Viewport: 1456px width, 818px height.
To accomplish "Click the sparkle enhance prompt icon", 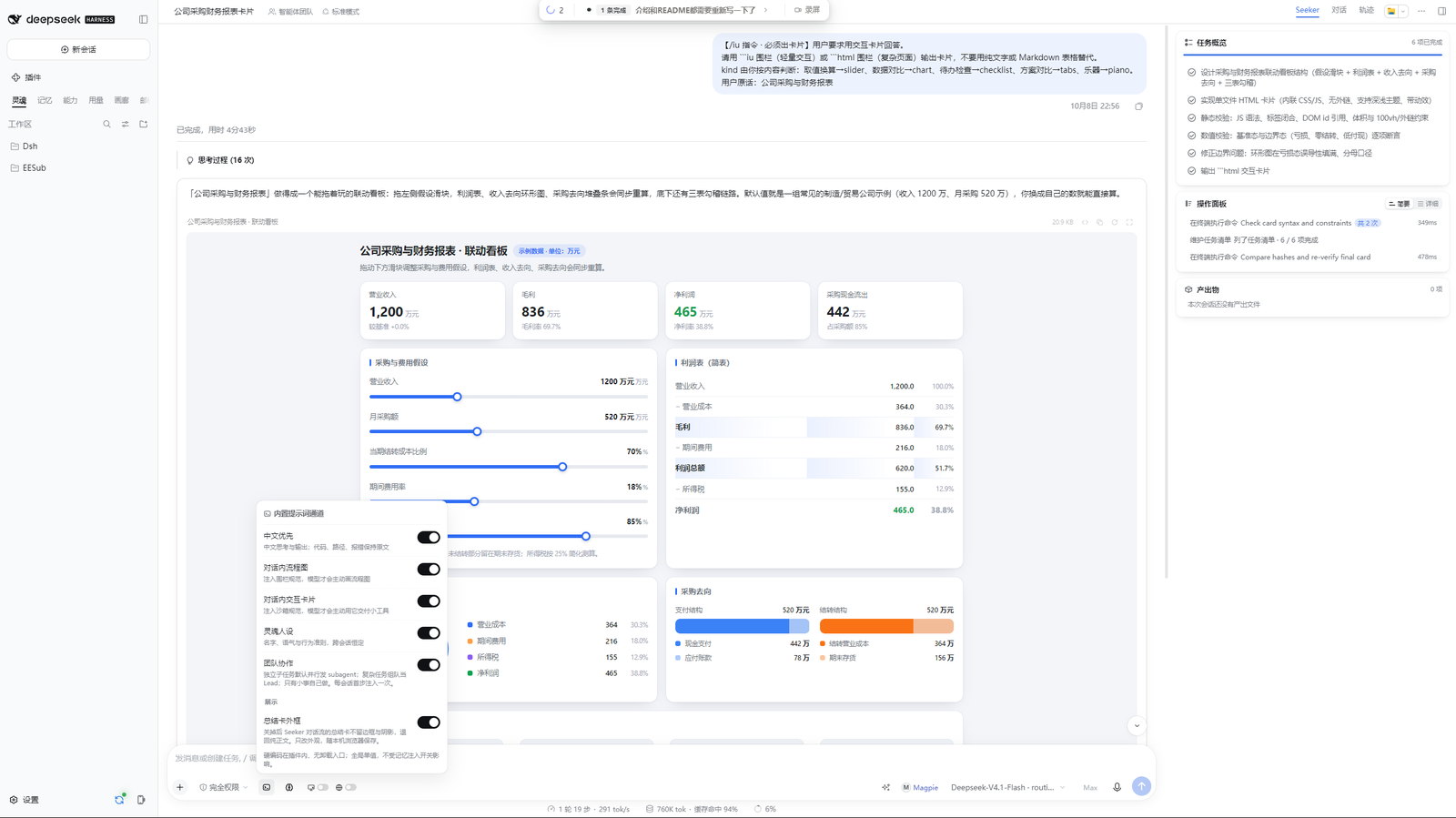I will 885,787.
